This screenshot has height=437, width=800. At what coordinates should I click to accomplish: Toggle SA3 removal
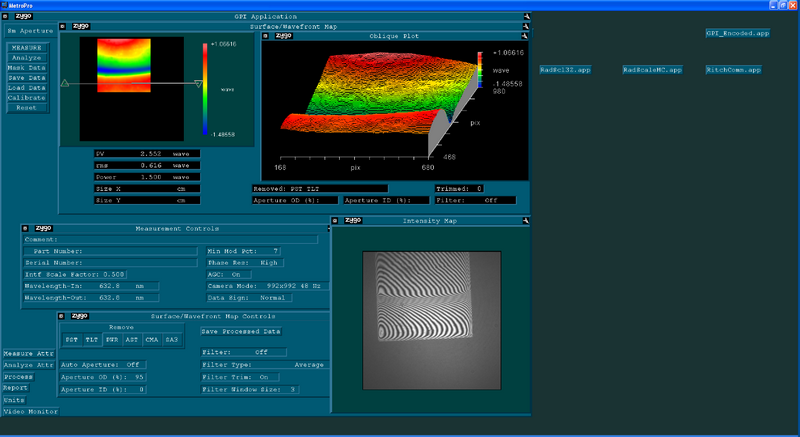pyautogui.click(x=172, y=340)
